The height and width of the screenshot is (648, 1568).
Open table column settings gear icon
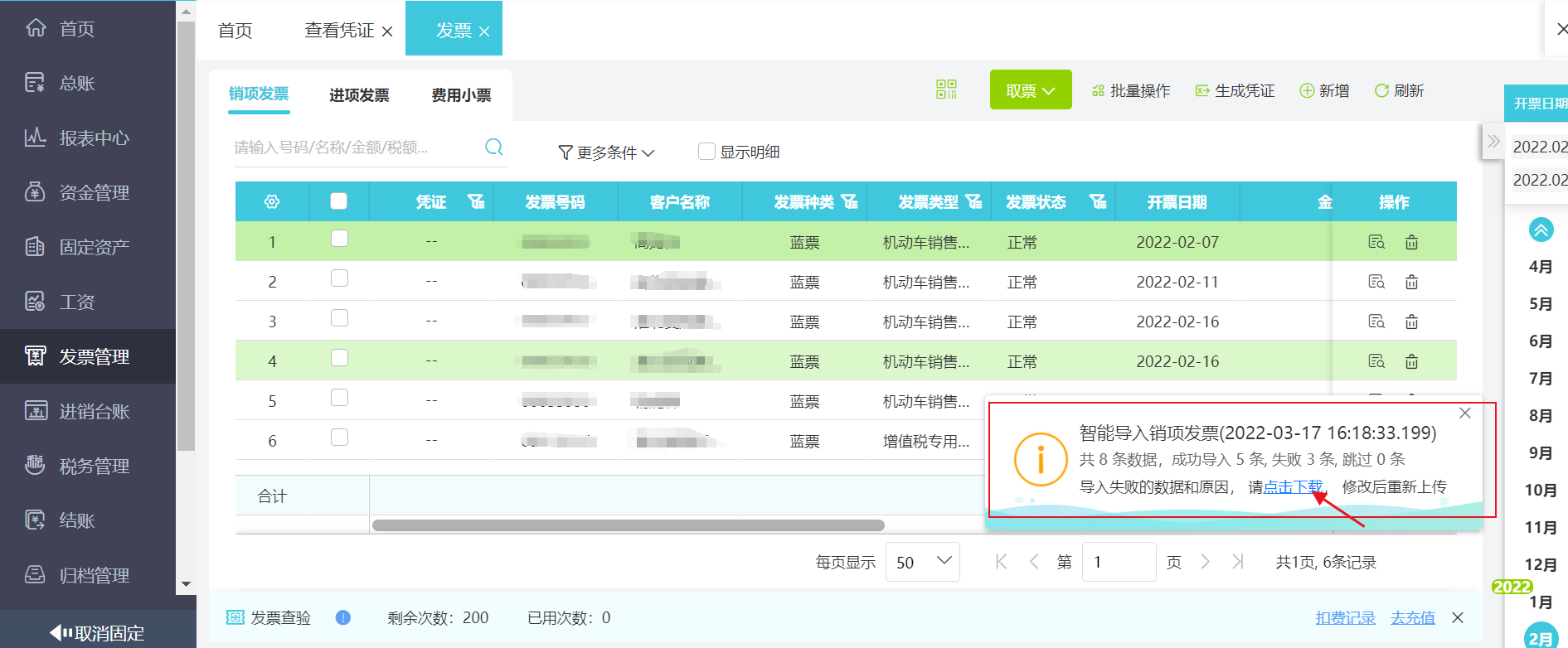[272, 202]
